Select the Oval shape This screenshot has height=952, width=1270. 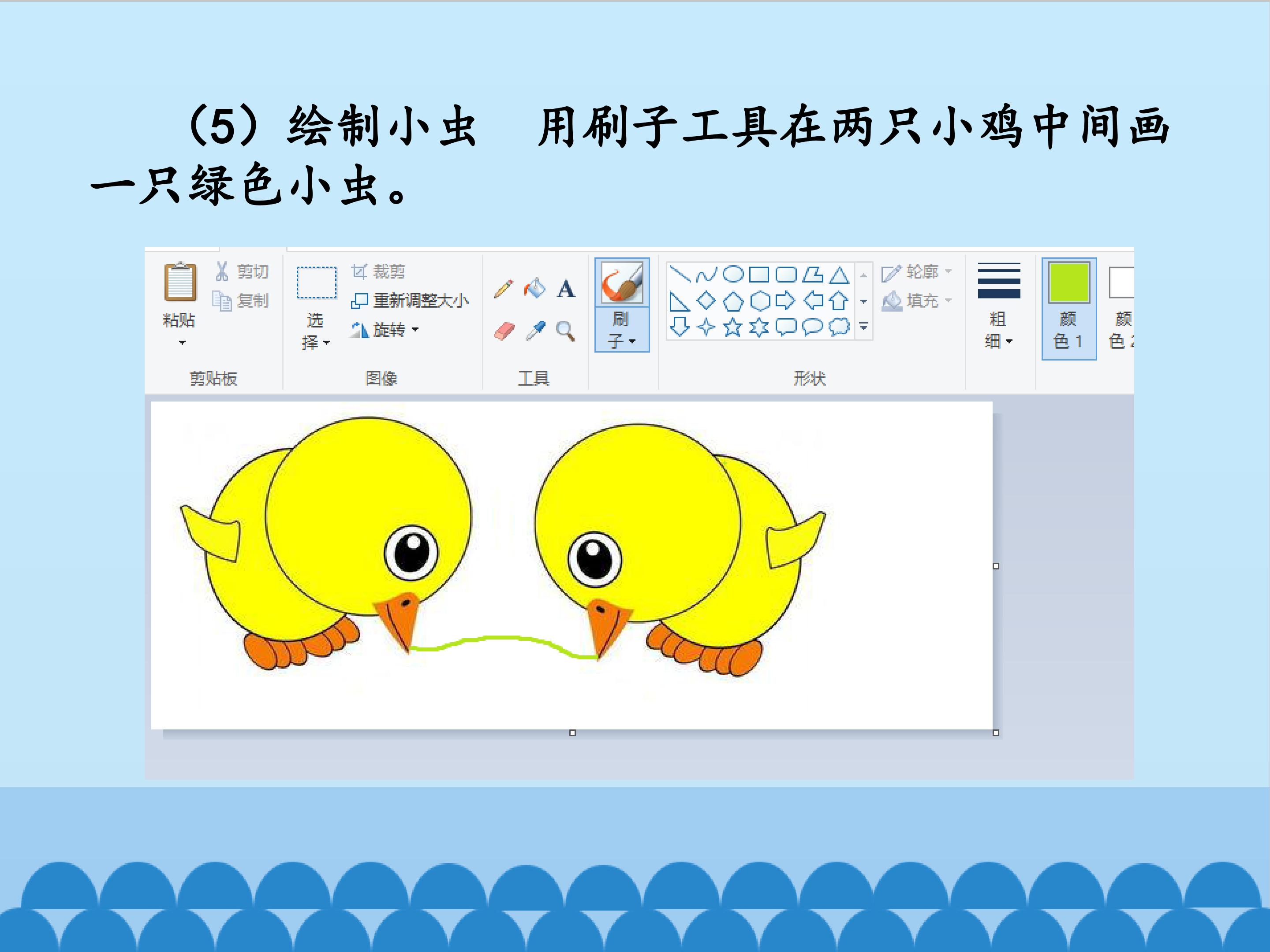coord(732,274)
